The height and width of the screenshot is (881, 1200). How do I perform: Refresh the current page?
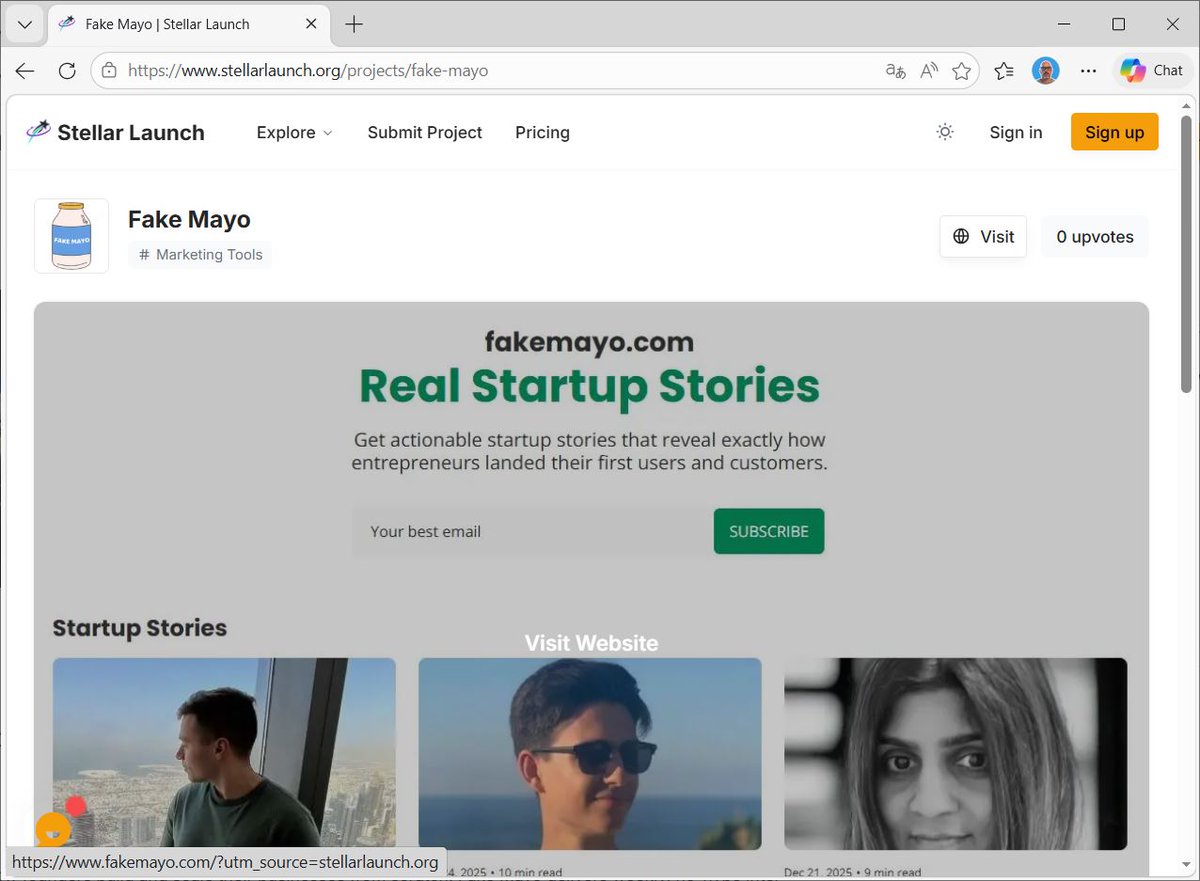(67, 71)
